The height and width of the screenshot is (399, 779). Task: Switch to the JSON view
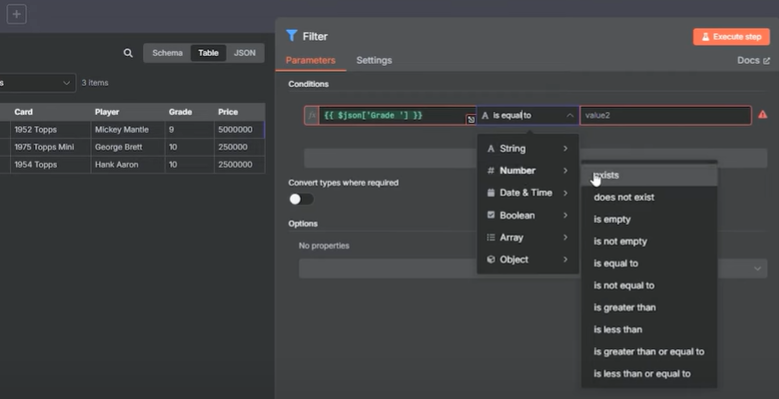[244, 53]
